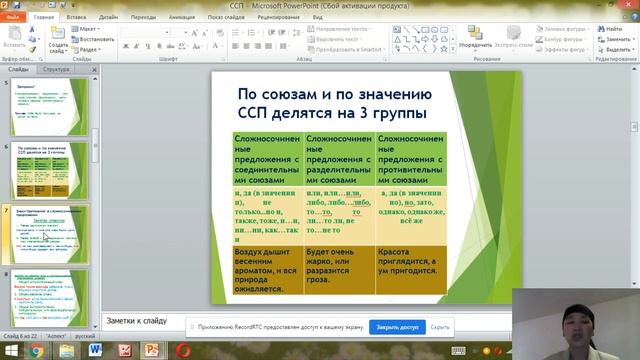This screenshot has height=360, width=640.
Task: Click the Закрыть доступ button
Action: (x=397, y=327)
